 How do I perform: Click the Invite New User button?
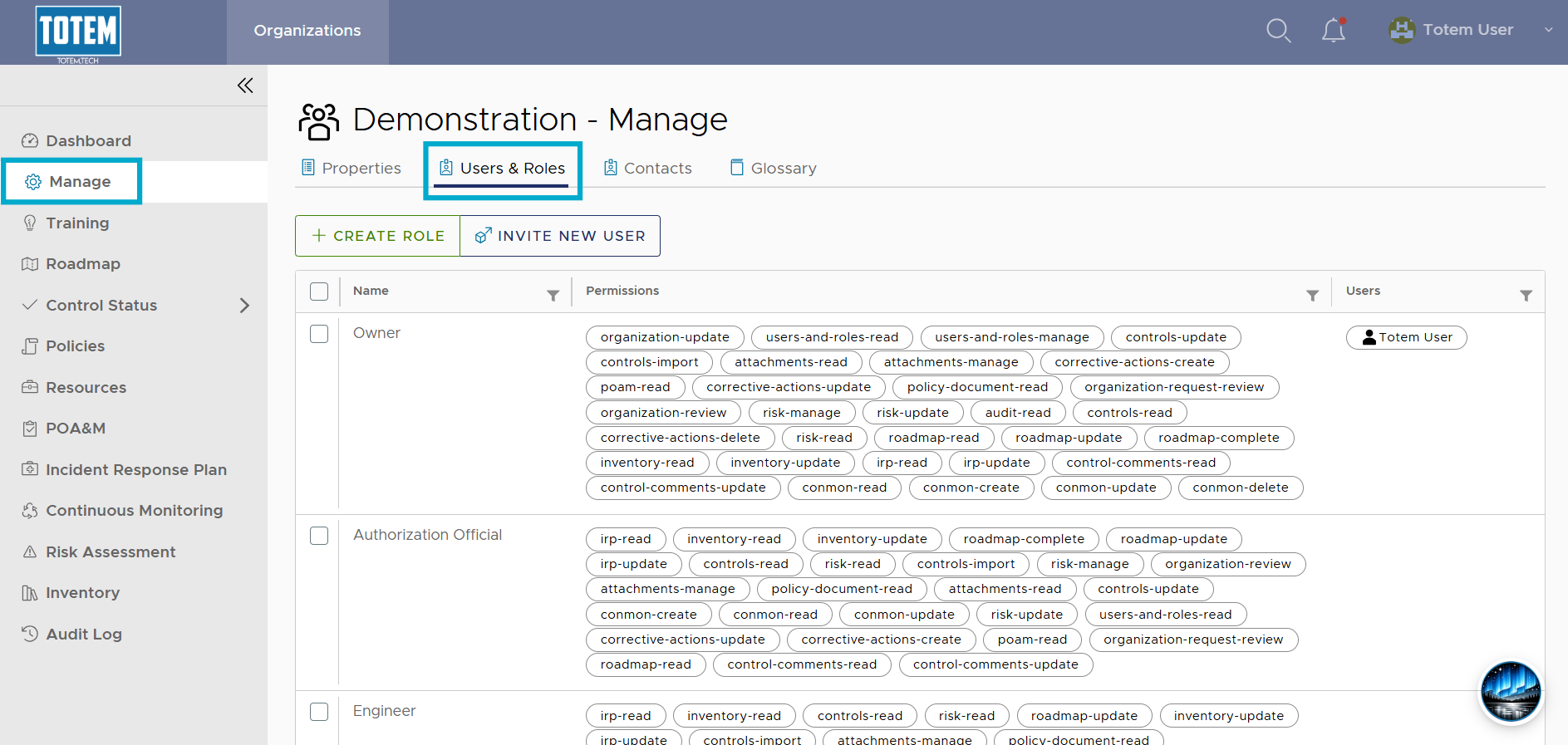[x=560, y=236]
